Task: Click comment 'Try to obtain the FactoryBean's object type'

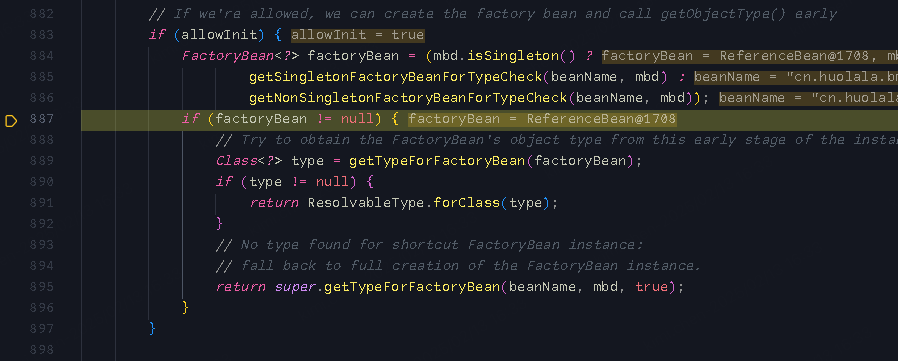Action: click(557, 140)
